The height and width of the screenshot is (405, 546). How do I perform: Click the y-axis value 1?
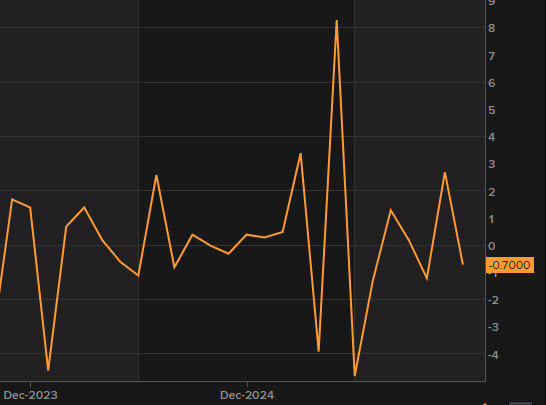coord(492,219)
